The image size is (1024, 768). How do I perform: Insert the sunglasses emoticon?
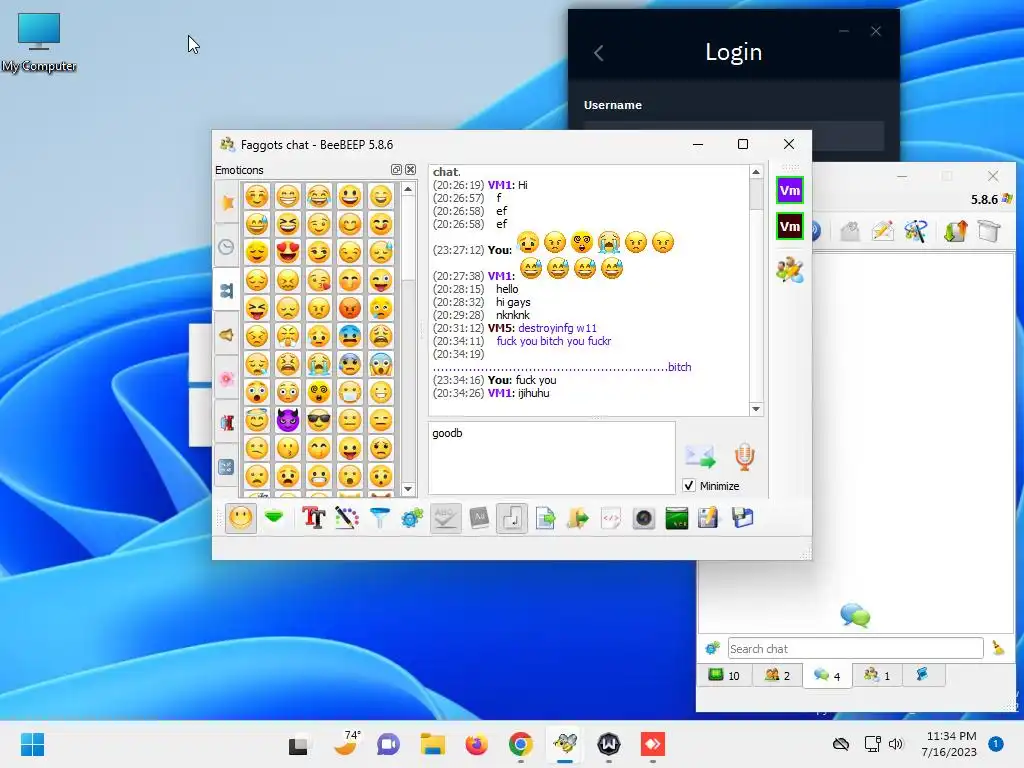(319, 421)
